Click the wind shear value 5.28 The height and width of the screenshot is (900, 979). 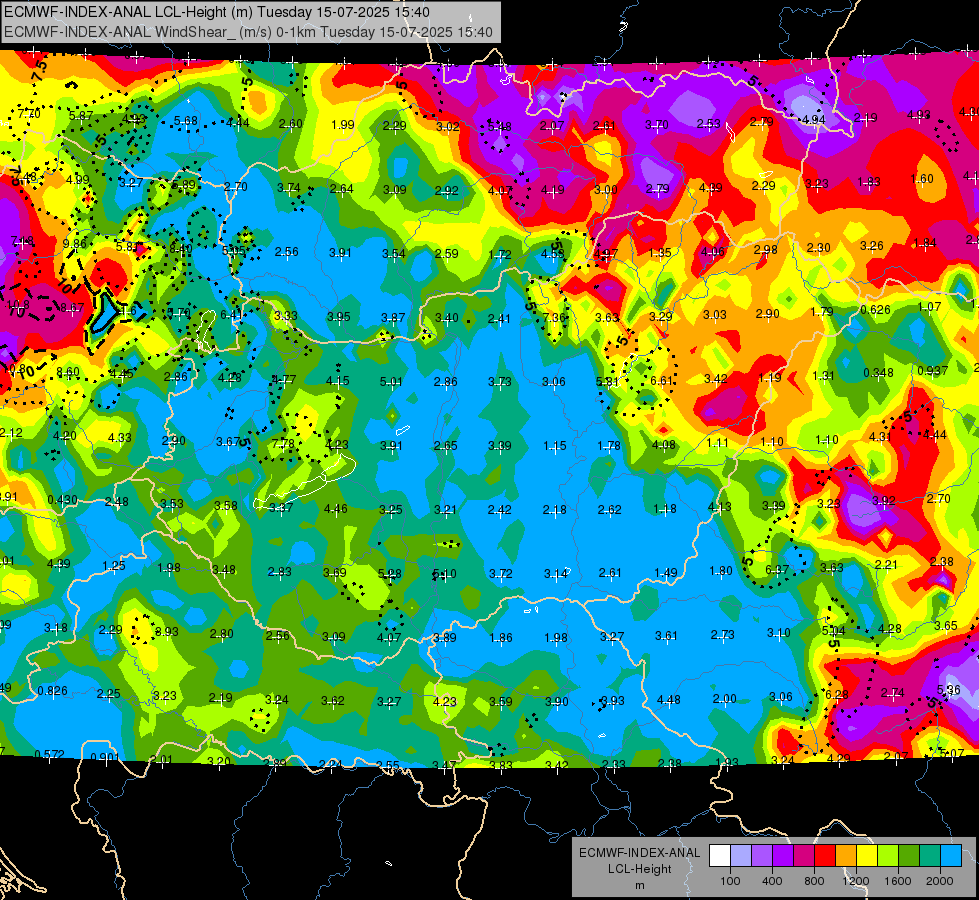pos(390,573)
